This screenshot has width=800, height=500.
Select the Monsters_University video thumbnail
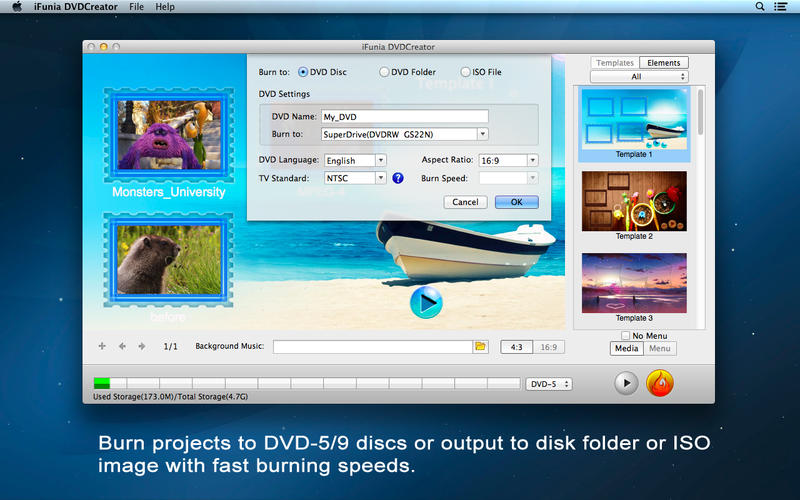(169, 135)
